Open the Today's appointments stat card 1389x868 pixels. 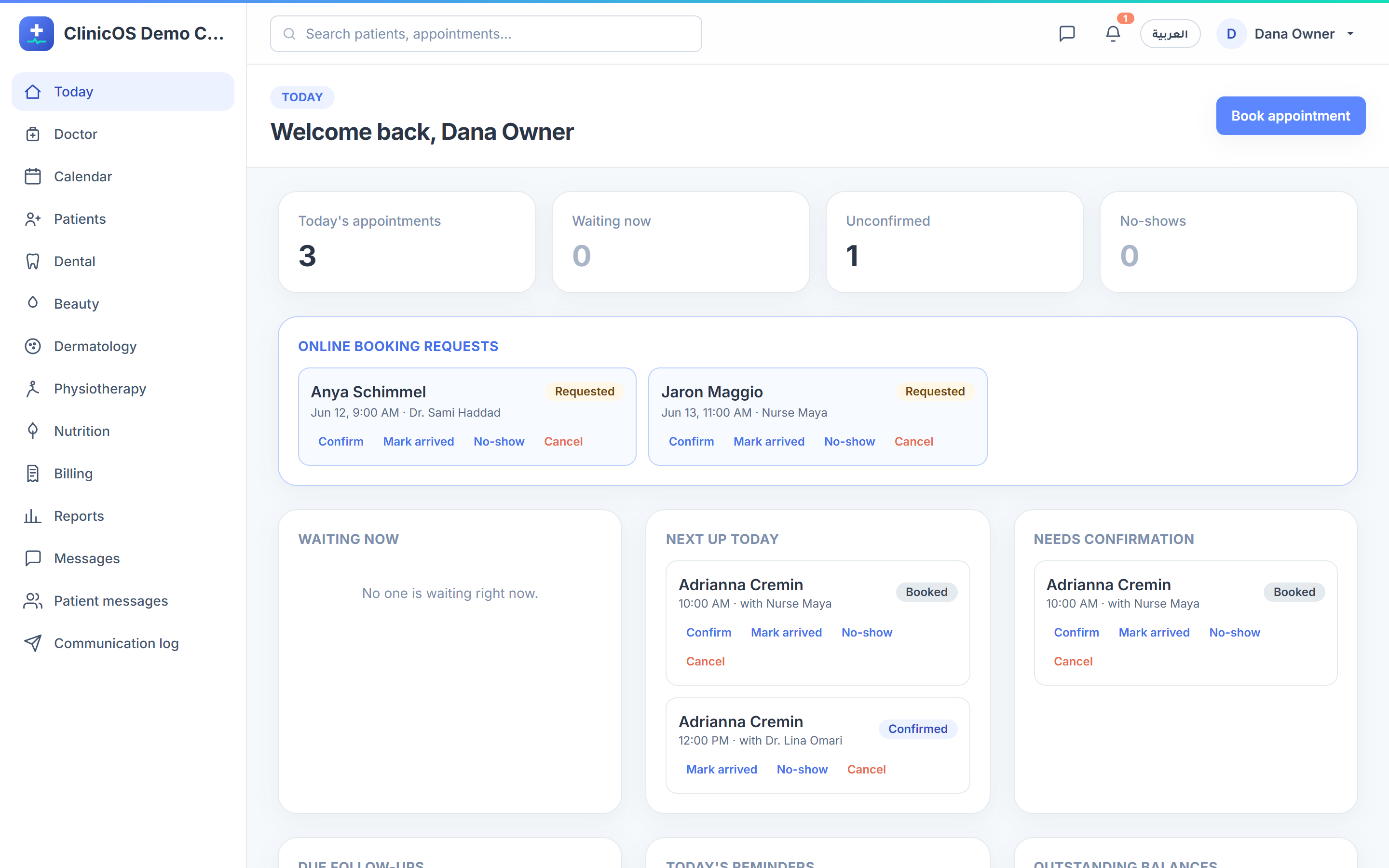click(407, 242)
